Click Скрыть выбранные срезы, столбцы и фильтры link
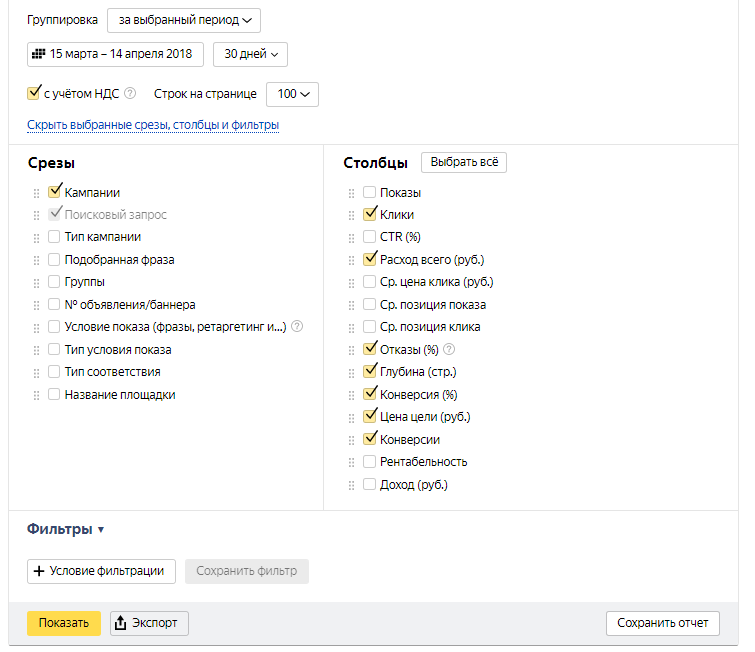This screenshot has width=755, height=652. pyautogui.click(x=153, y=125)
